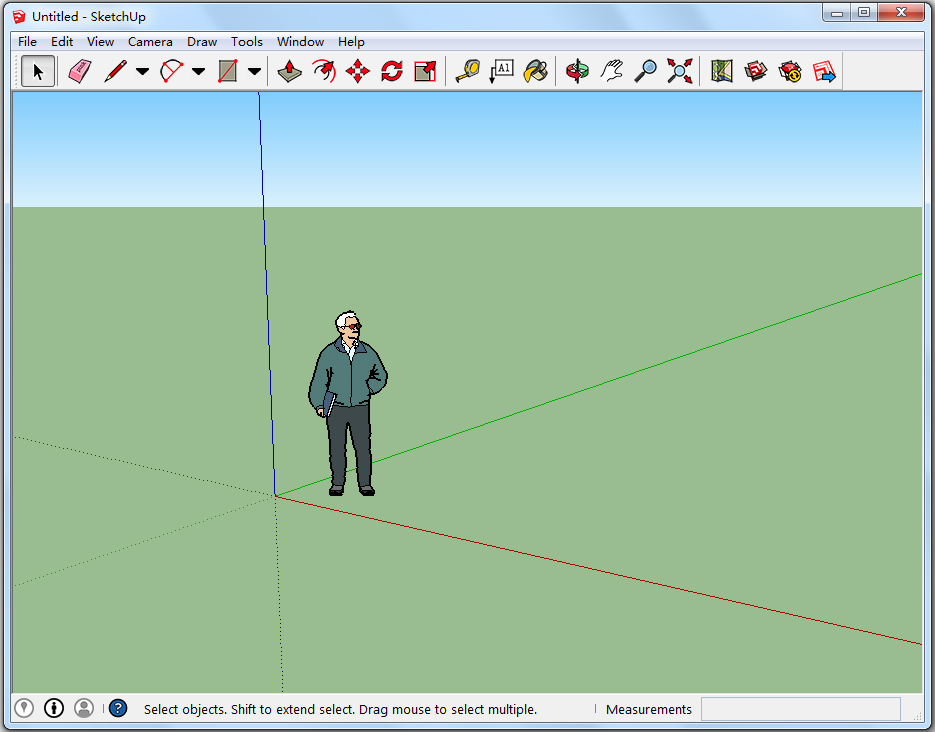Click Zoom Extents to fit the model
Image resolution: width=935 pixels, height=732 pixels.
click(x=679, y=71)
